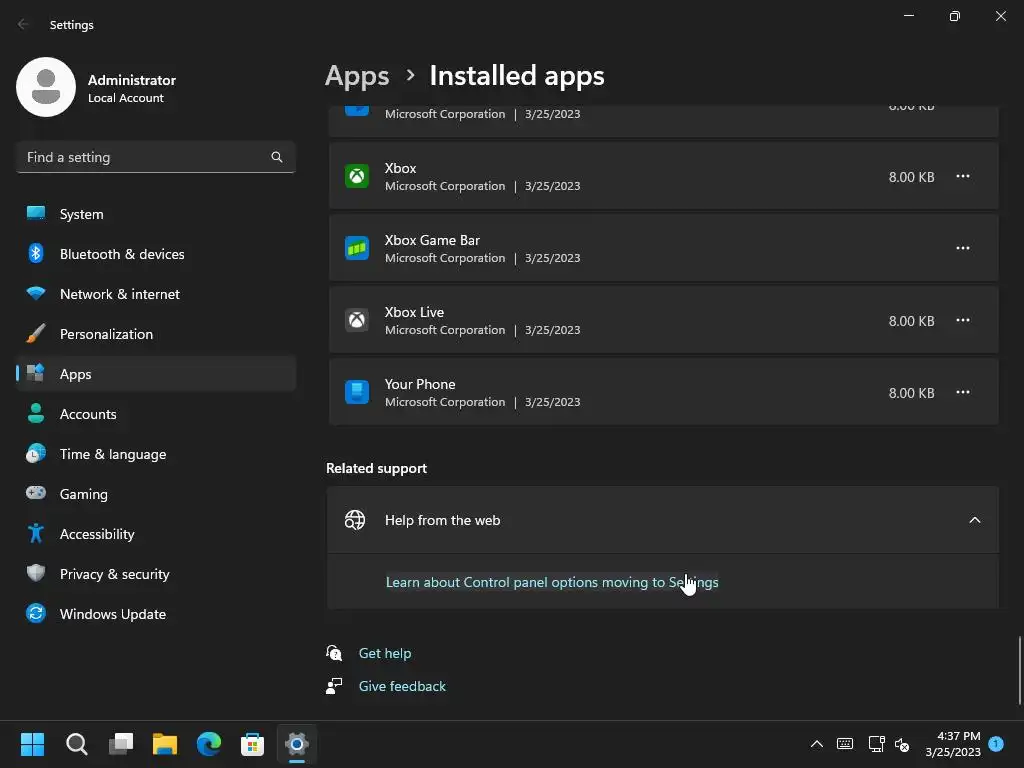The width and height of the screenshot is (1024, 768).
Task: Open more options for Your Phone
Action: click(962, 393)
